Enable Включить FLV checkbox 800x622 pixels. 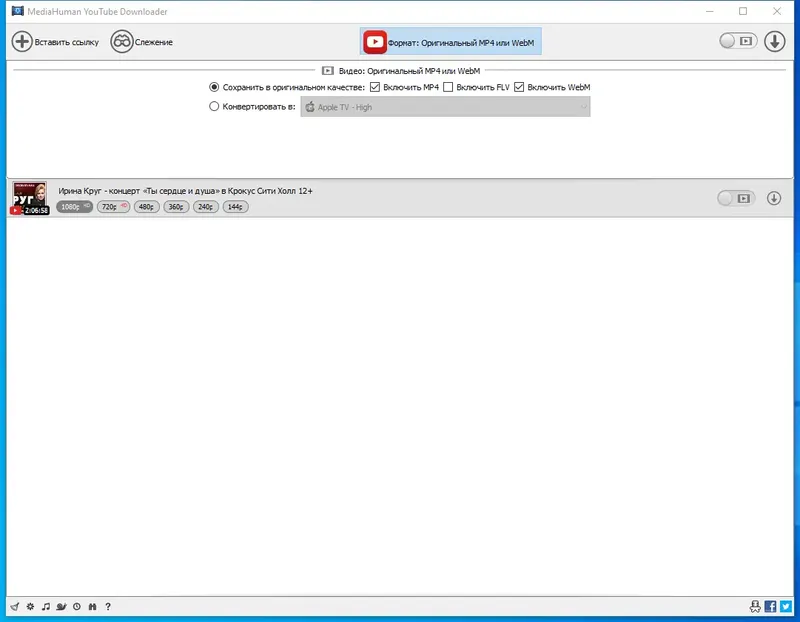coord(448,87)
